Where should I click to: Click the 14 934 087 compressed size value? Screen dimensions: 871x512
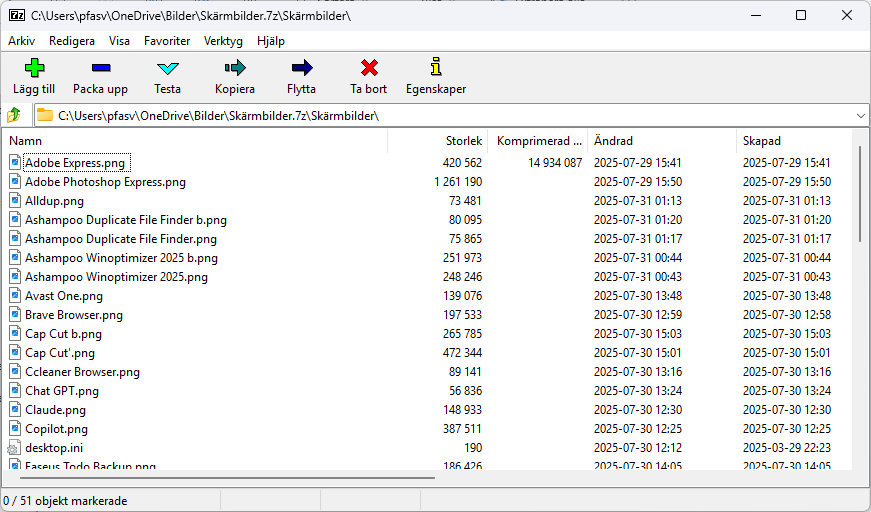tap(555, 163)
